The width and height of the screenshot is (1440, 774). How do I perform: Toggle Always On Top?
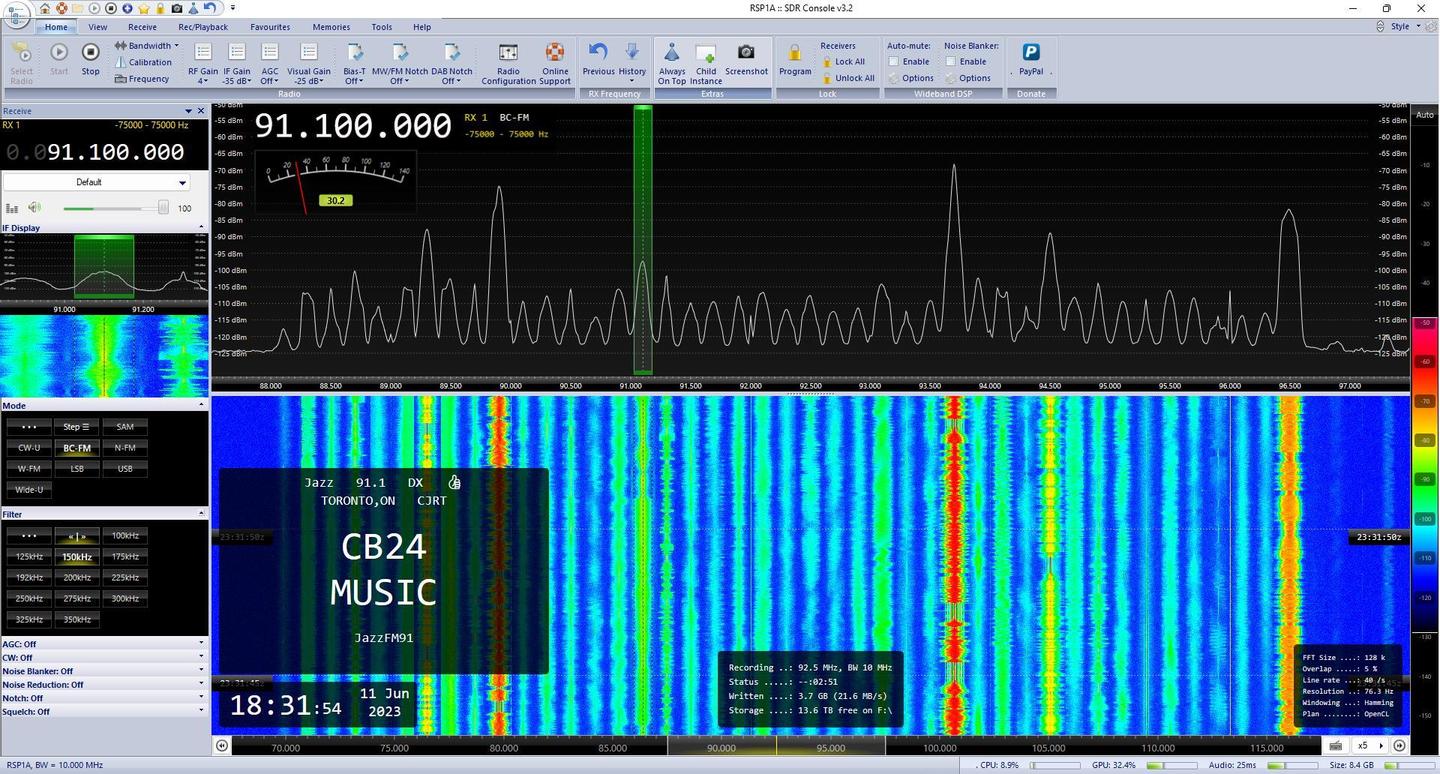[x=672, y=63]
